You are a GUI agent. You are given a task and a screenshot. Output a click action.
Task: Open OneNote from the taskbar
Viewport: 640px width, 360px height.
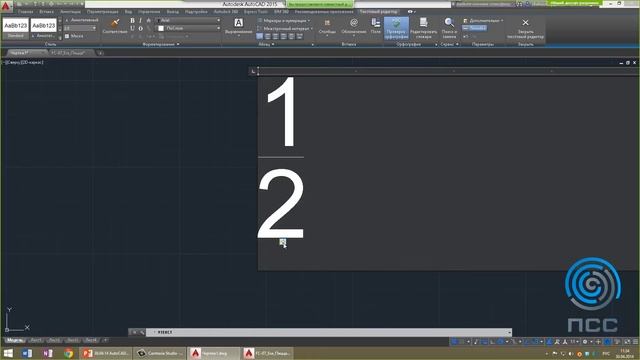[x=47, y=353]
